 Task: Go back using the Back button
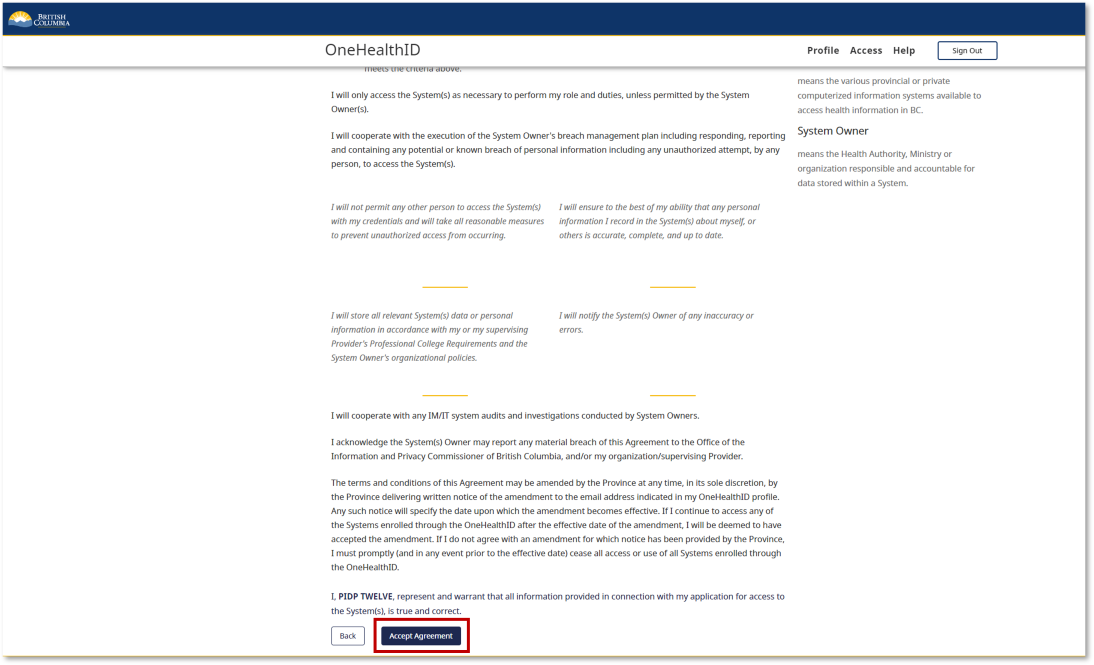tap(347, 636)
